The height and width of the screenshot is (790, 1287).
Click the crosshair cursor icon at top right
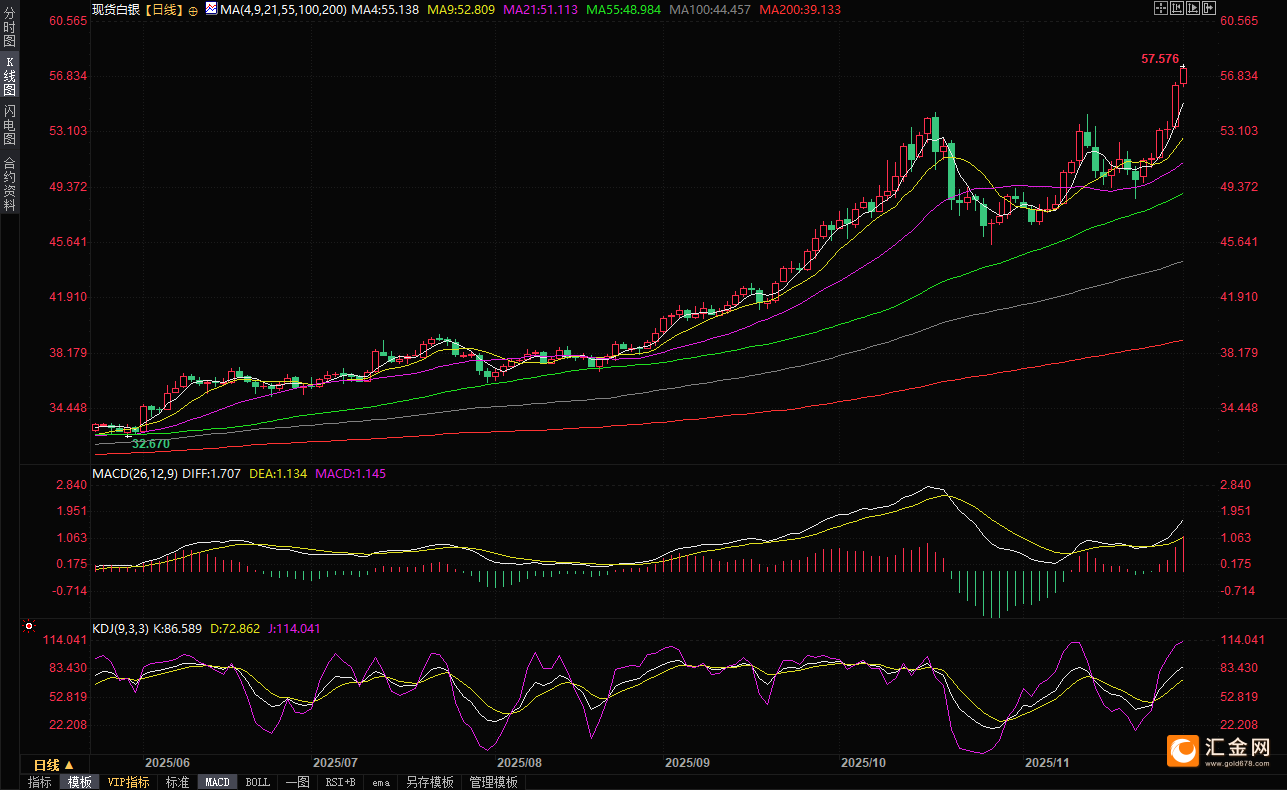pyautogui.click(x=1161, y=9)
